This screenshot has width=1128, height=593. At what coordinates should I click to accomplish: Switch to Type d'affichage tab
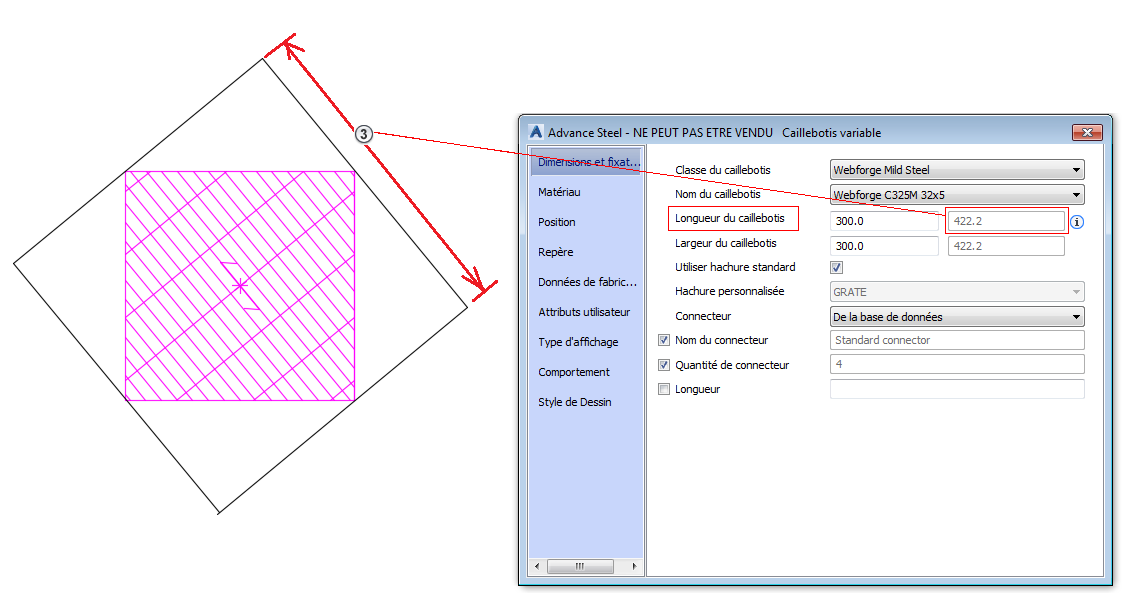(x=578, y=342)
